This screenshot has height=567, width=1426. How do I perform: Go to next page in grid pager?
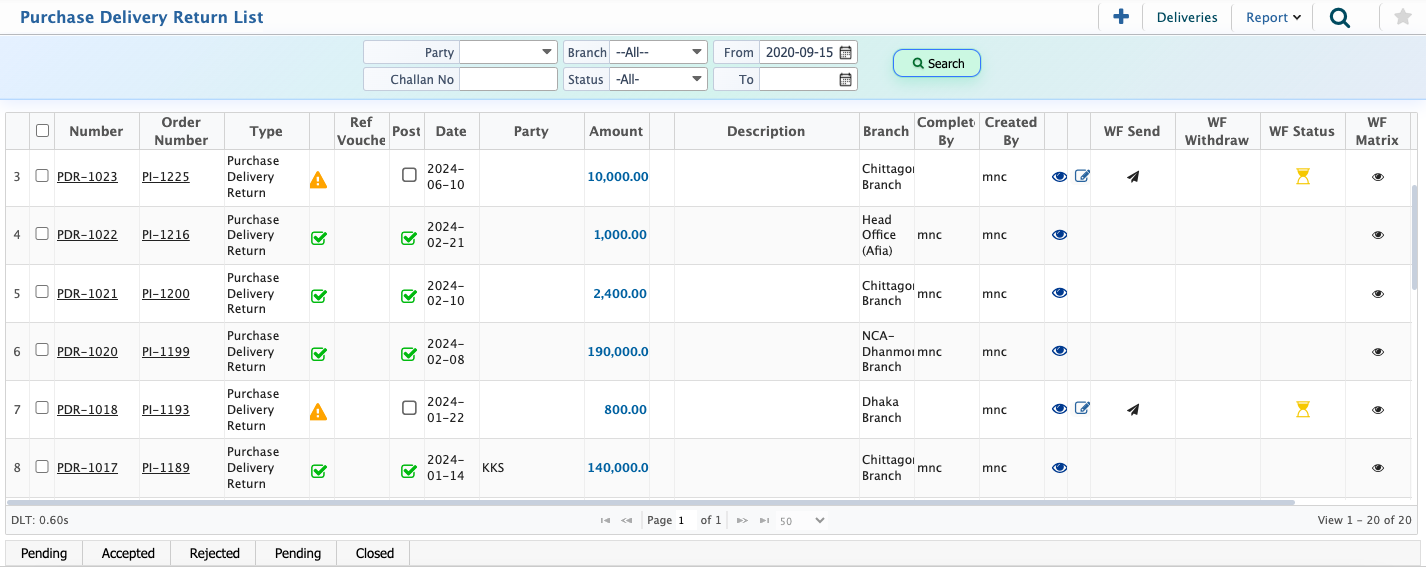click(742, 520)
